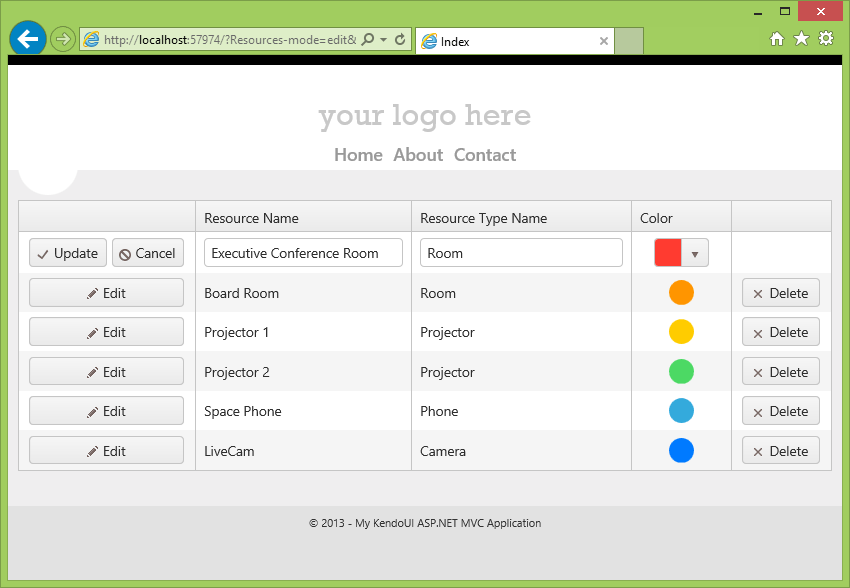Cancel editing the resource row
Screen dimensions: 850x588
click(148, 253)
